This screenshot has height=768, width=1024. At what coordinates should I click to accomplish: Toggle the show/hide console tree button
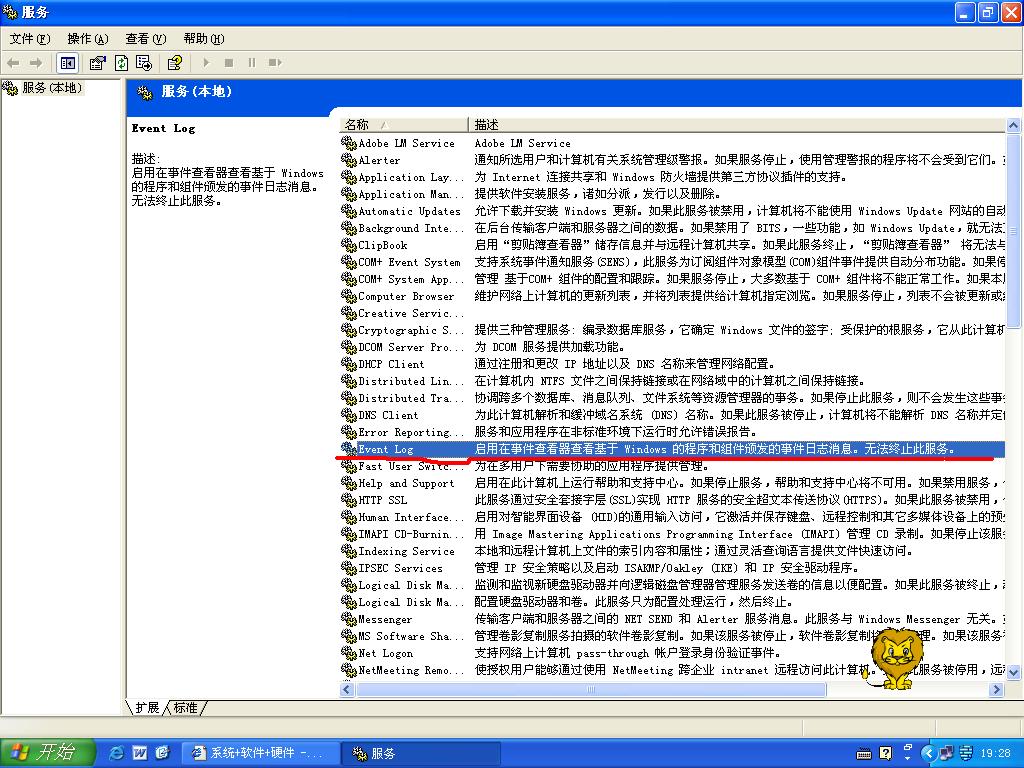67,63
